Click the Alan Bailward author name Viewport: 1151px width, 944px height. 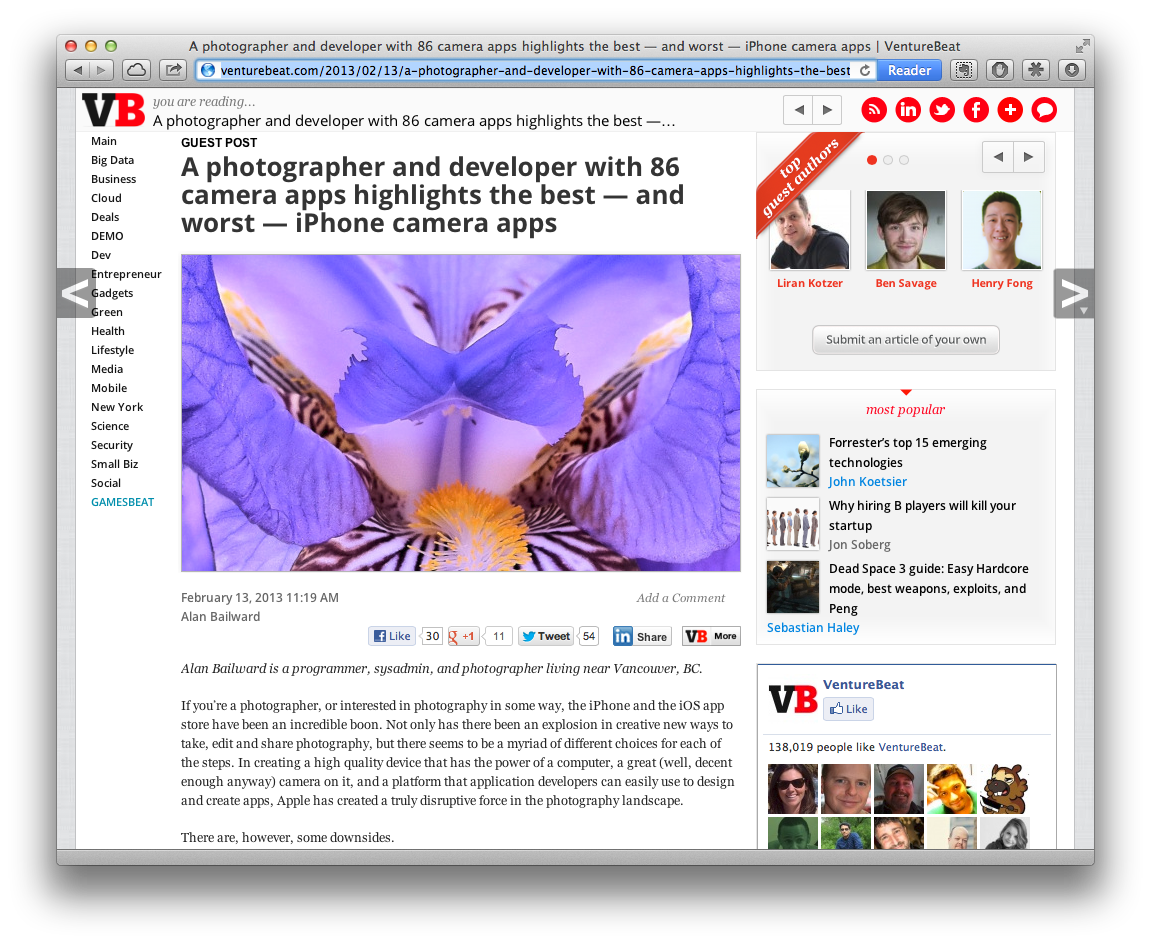point(220,617)
